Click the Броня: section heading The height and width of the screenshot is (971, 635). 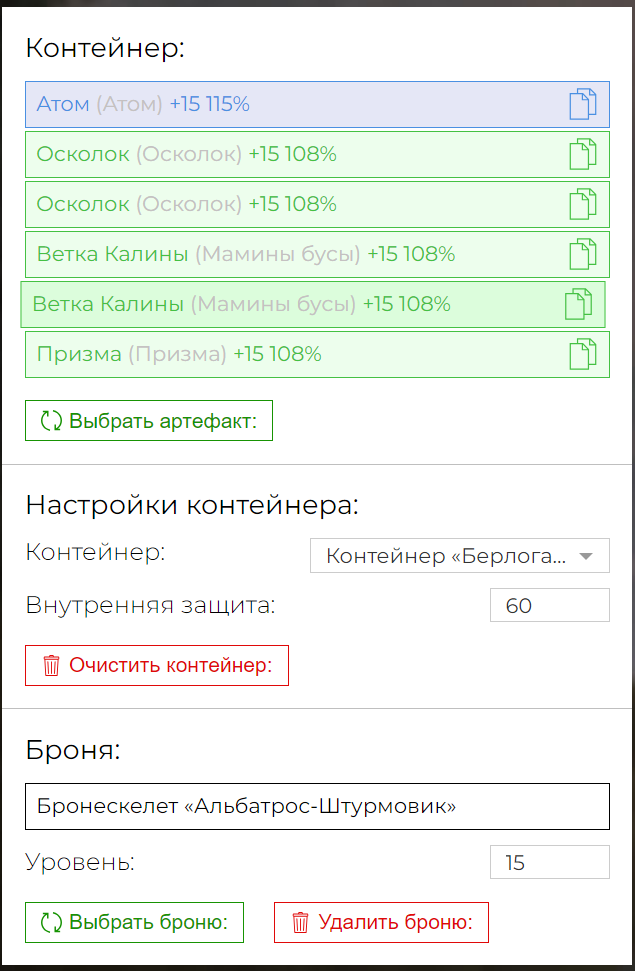(x=72, y=751)
